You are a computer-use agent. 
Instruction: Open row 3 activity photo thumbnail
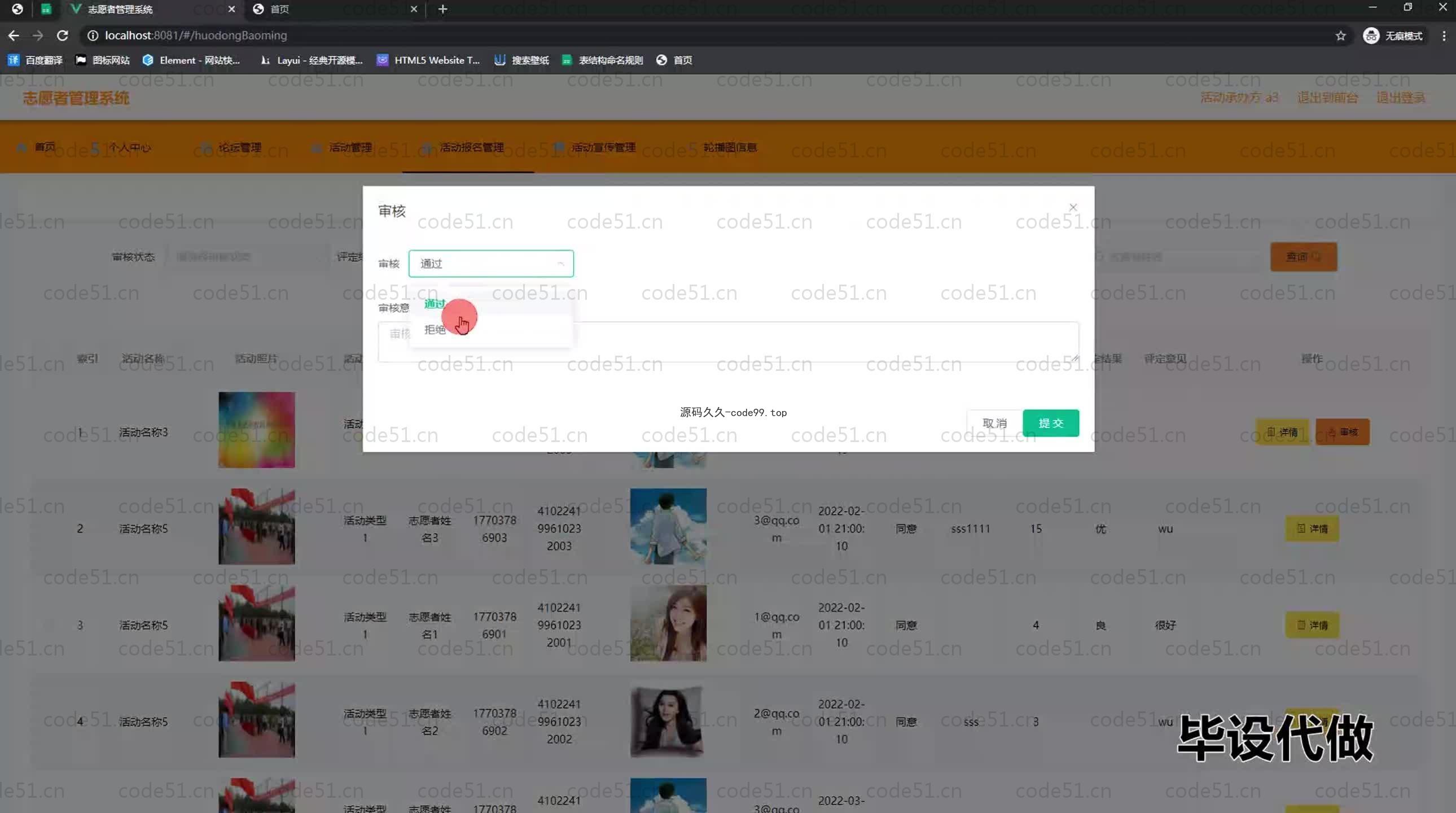coord(257,623)
